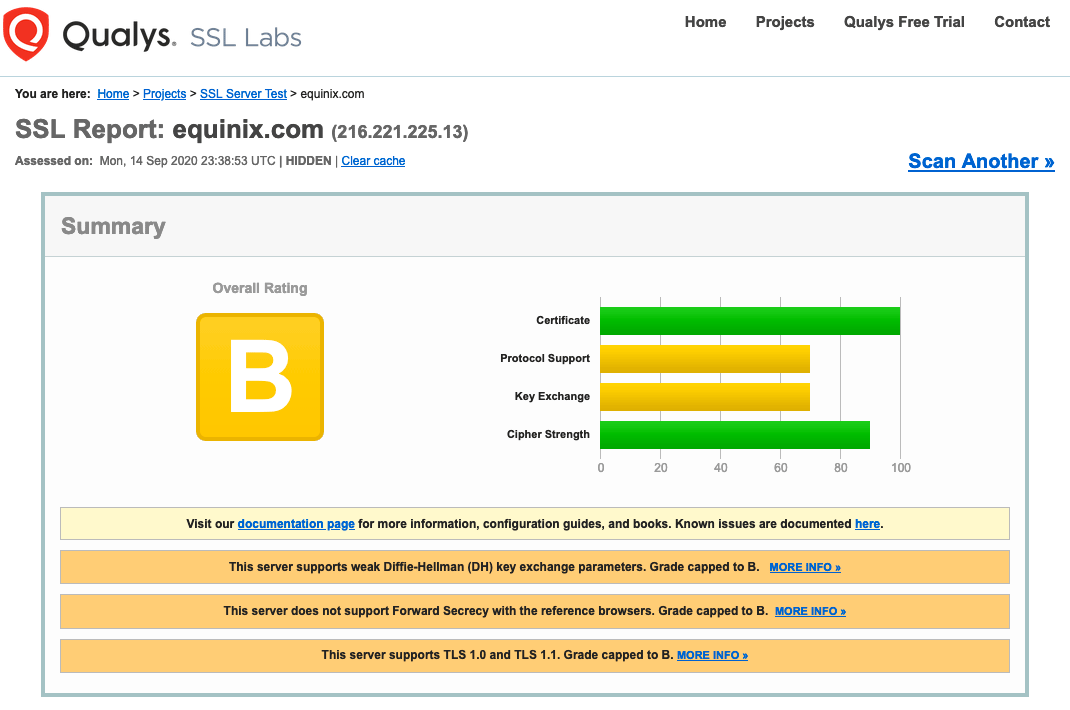Click the Overall Rating label

(x=260, y=288)
